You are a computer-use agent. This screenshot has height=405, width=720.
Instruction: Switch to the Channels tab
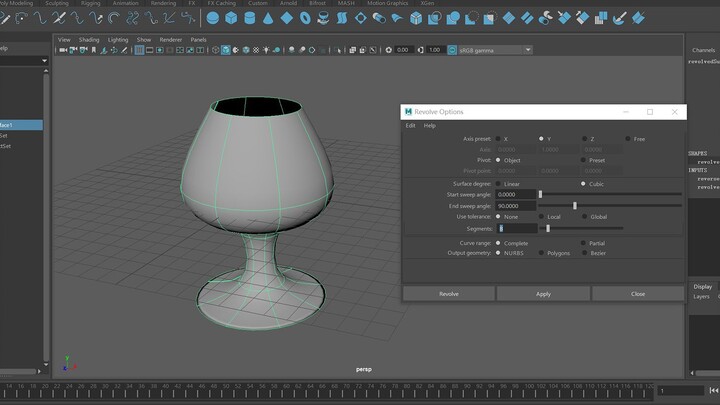[x=703, y=50]
